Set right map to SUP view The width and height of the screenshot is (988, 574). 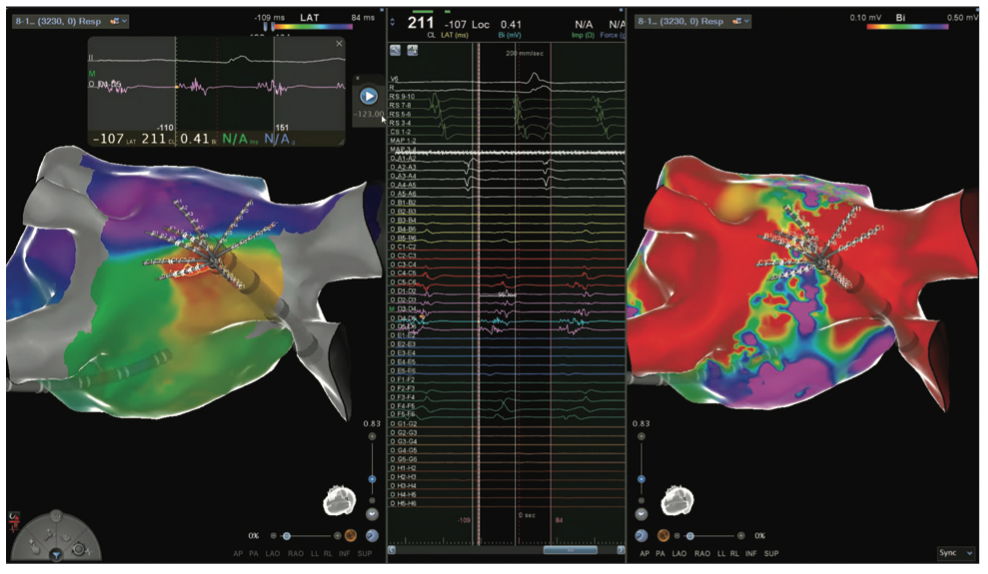(771, 553)
